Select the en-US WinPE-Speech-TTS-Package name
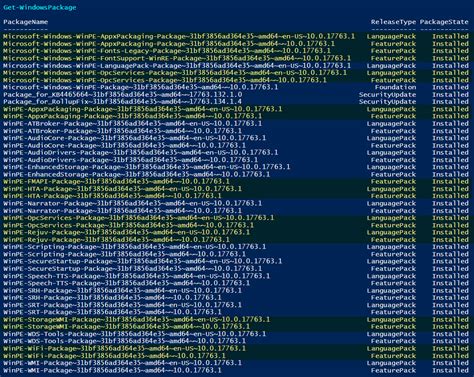The image size is (474, 377). pos(137,276)
